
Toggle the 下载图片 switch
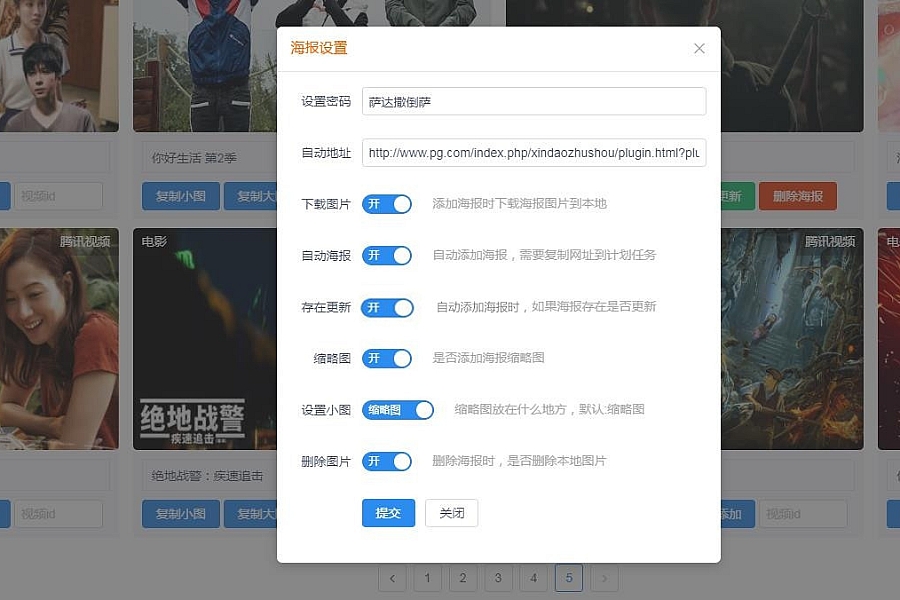pos(387,204)
